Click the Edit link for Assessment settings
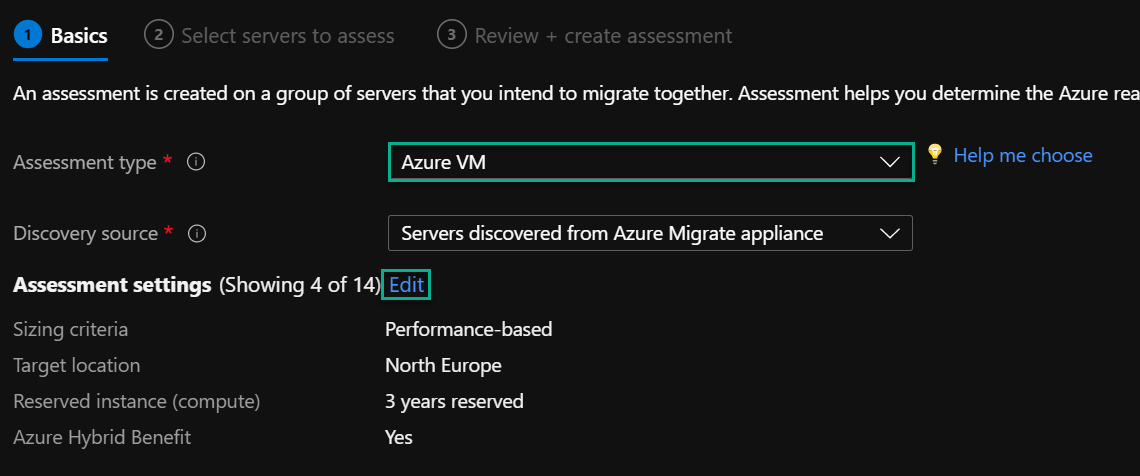Viewport: 1140px width, 476px height. coord(406,285)
